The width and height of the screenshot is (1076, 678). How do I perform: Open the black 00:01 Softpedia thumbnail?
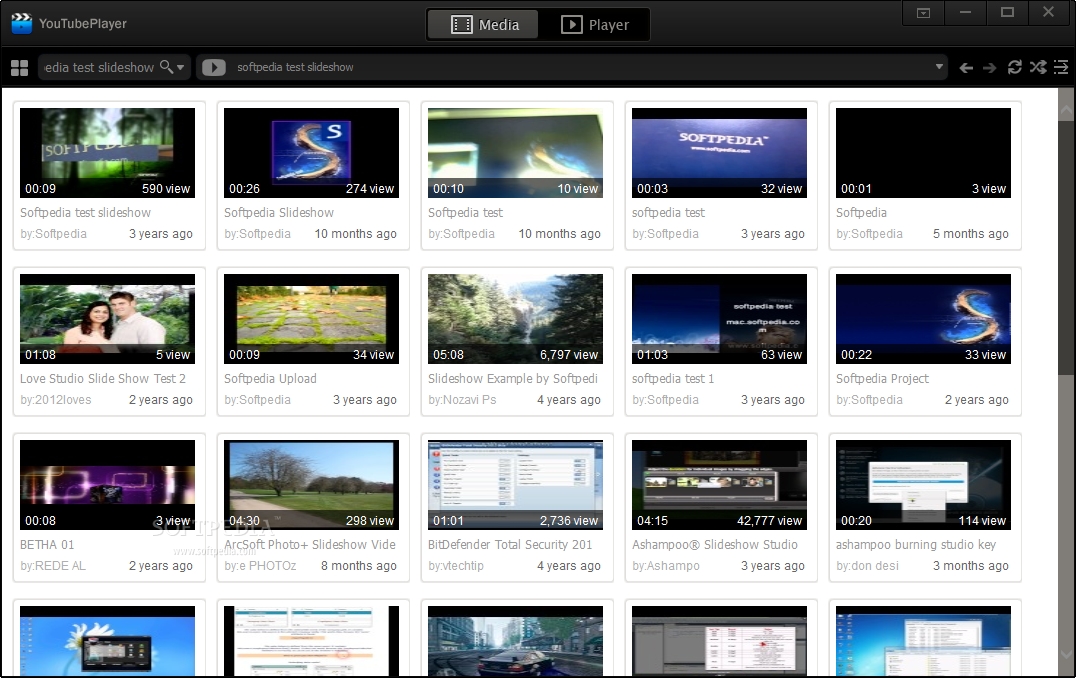coord(923,152)
